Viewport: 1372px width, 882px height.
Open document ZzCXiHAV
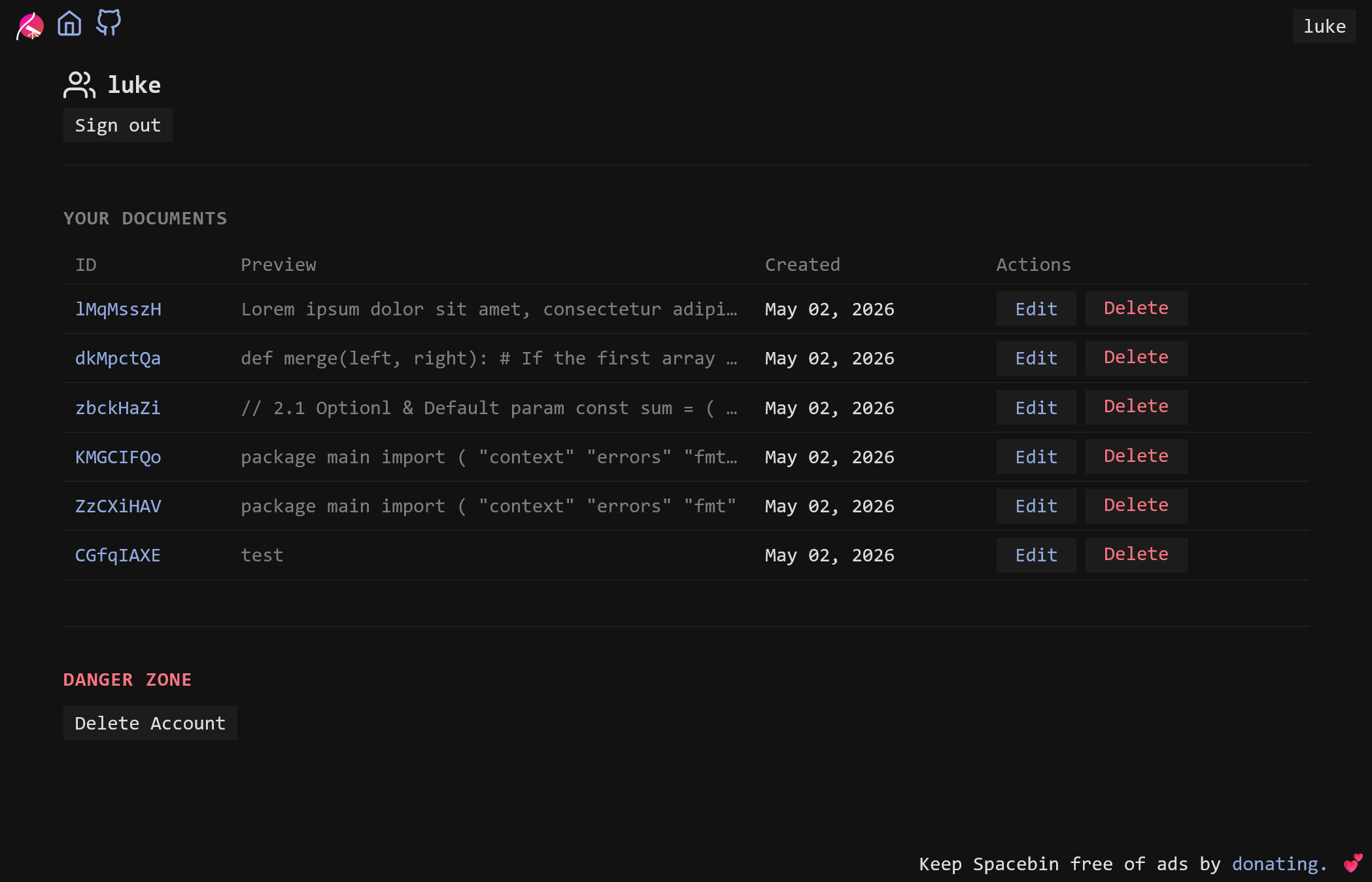pyautogui.click(x=118, y=506)
